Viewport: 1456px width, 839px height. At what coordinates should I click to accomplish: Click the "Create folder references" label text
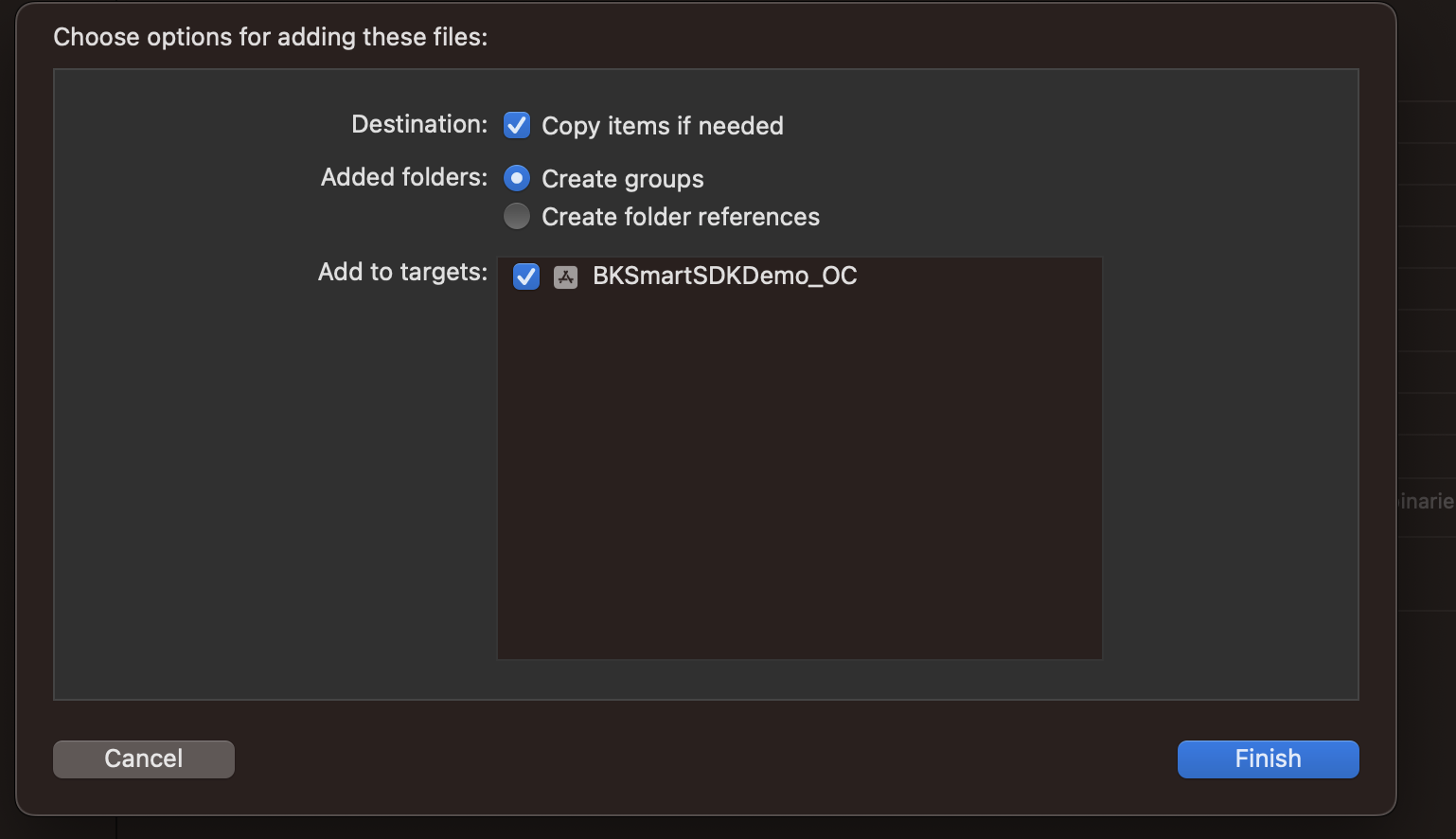pos(680,217)
